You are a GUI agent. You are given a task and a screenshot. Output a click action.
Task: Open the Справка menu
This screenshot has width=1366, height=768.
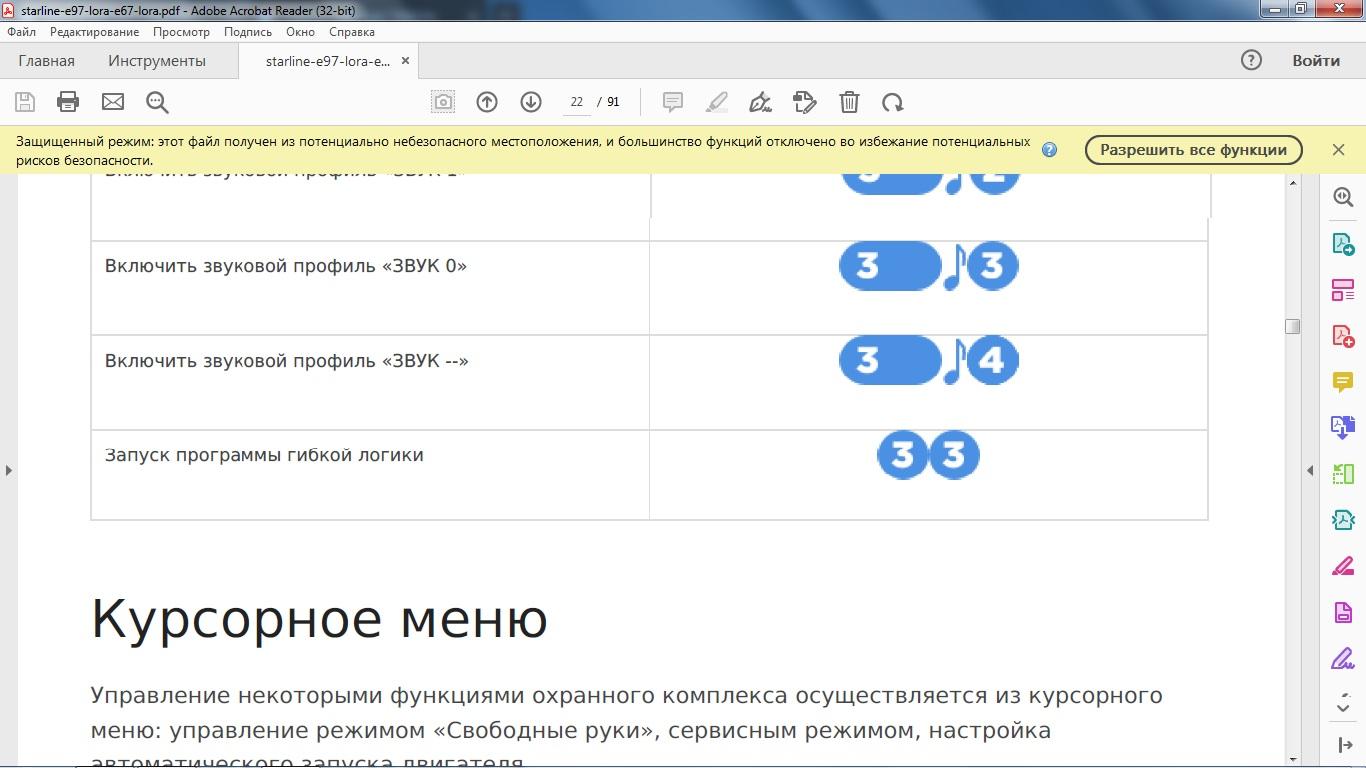click(x=352, y=32)
